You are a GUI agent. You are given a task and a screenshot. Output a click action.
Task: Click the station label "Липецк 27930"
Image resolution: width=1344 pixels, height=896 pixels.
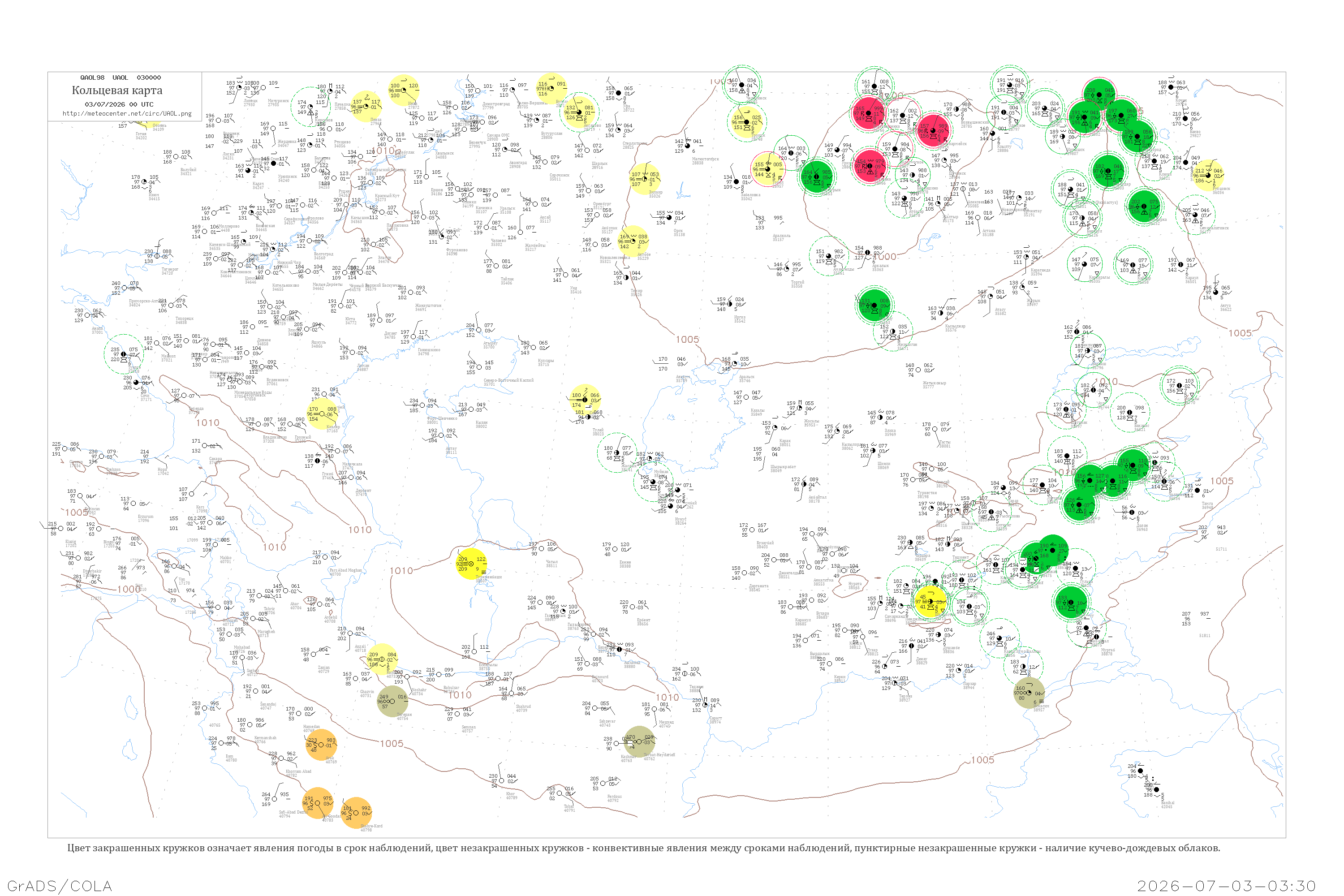250,103
